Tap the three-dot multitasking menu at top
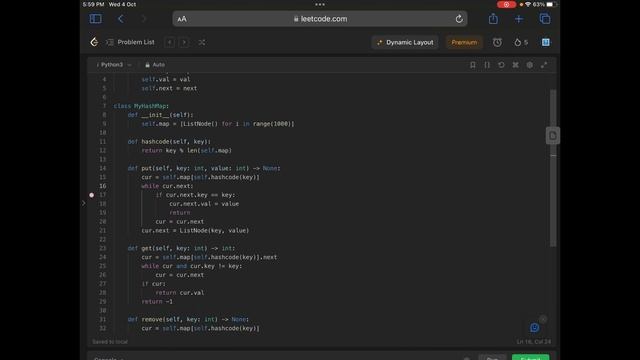This screenshot has height=360, width=640. coord(320,4)
